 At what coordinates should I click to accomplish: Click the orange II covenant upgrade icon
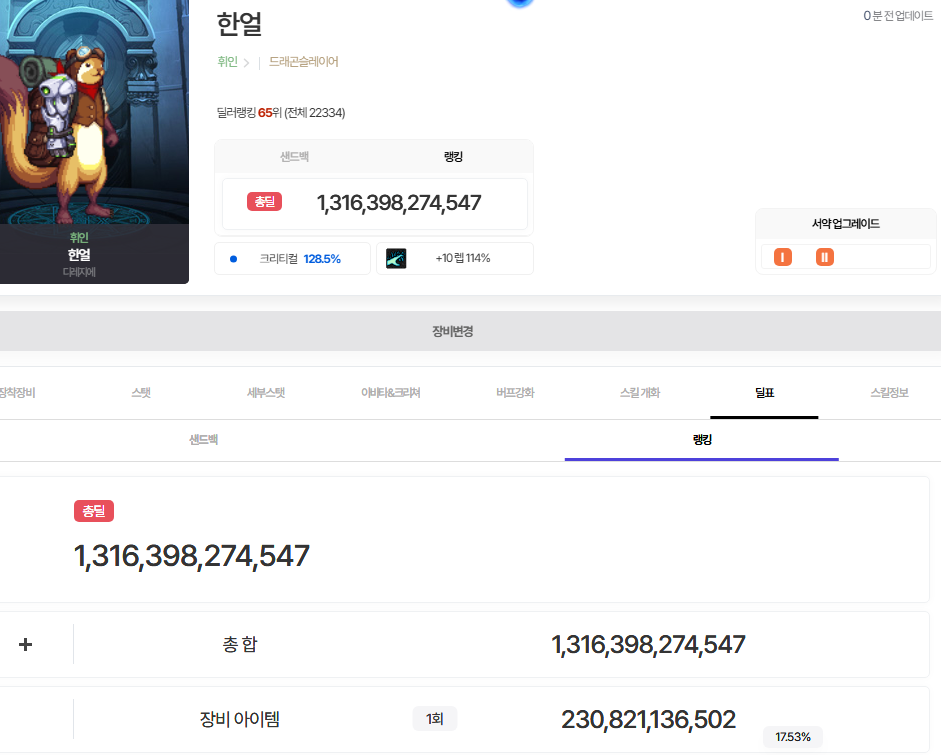825,257
